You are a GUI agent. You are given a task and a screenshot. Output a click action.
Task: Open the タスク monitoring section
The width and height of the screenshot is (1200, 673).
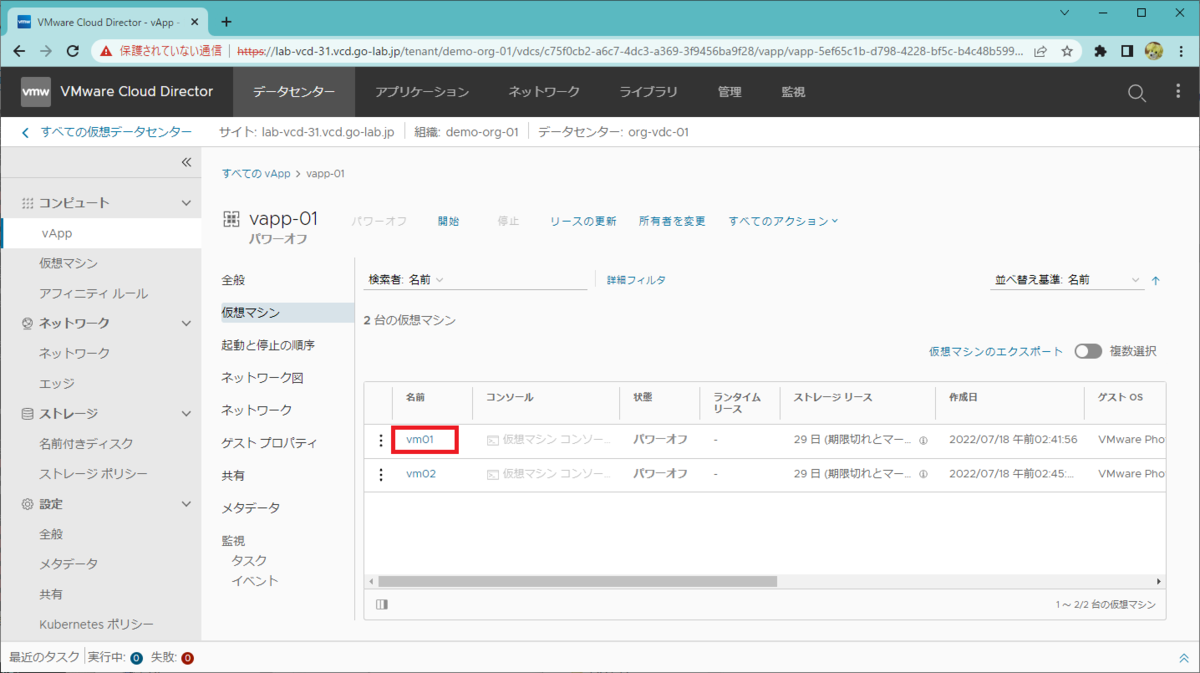tap(249, 561)
